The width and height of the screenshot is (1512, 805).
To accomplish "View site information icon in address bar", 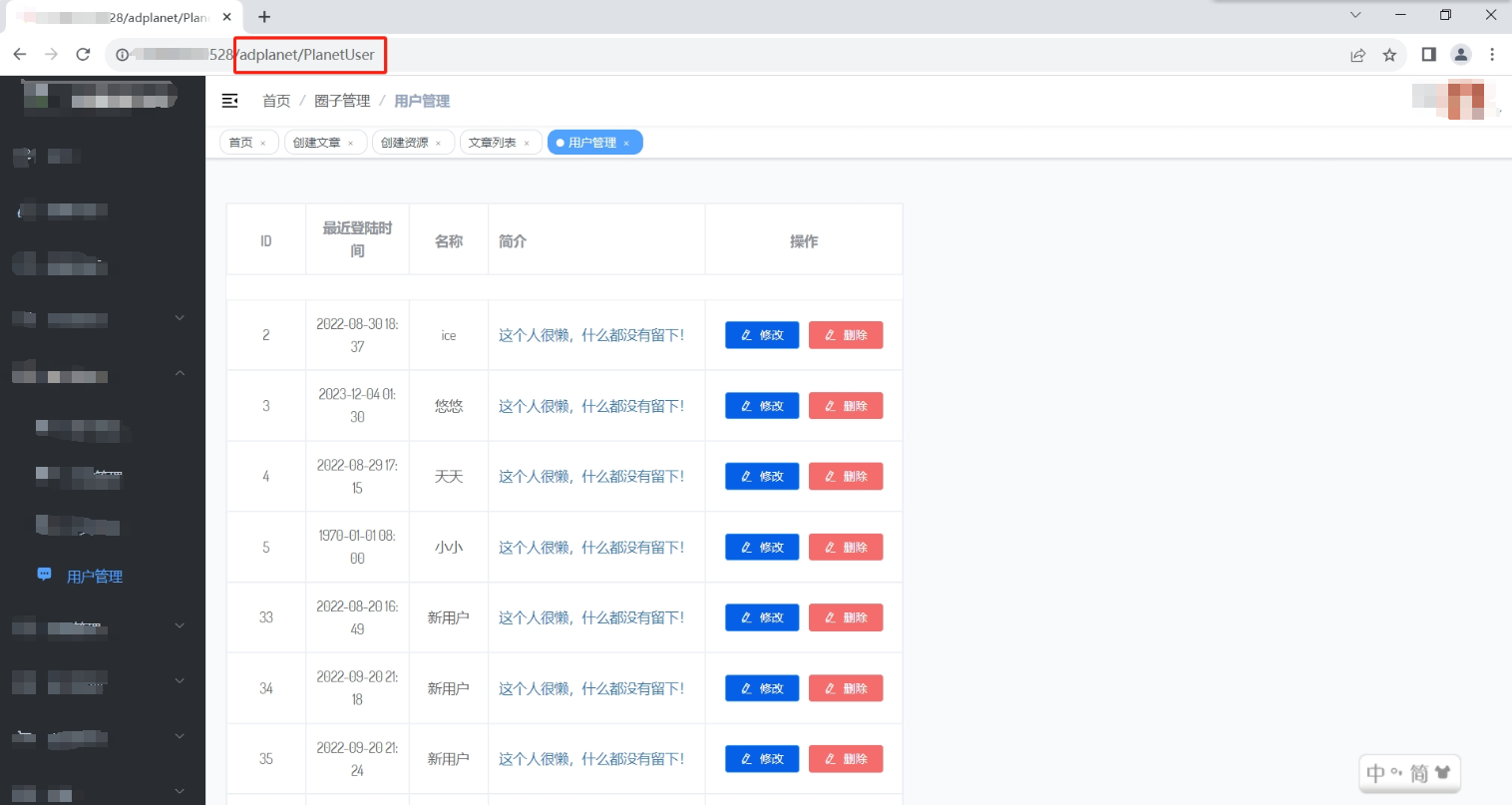I will [123, 55].
